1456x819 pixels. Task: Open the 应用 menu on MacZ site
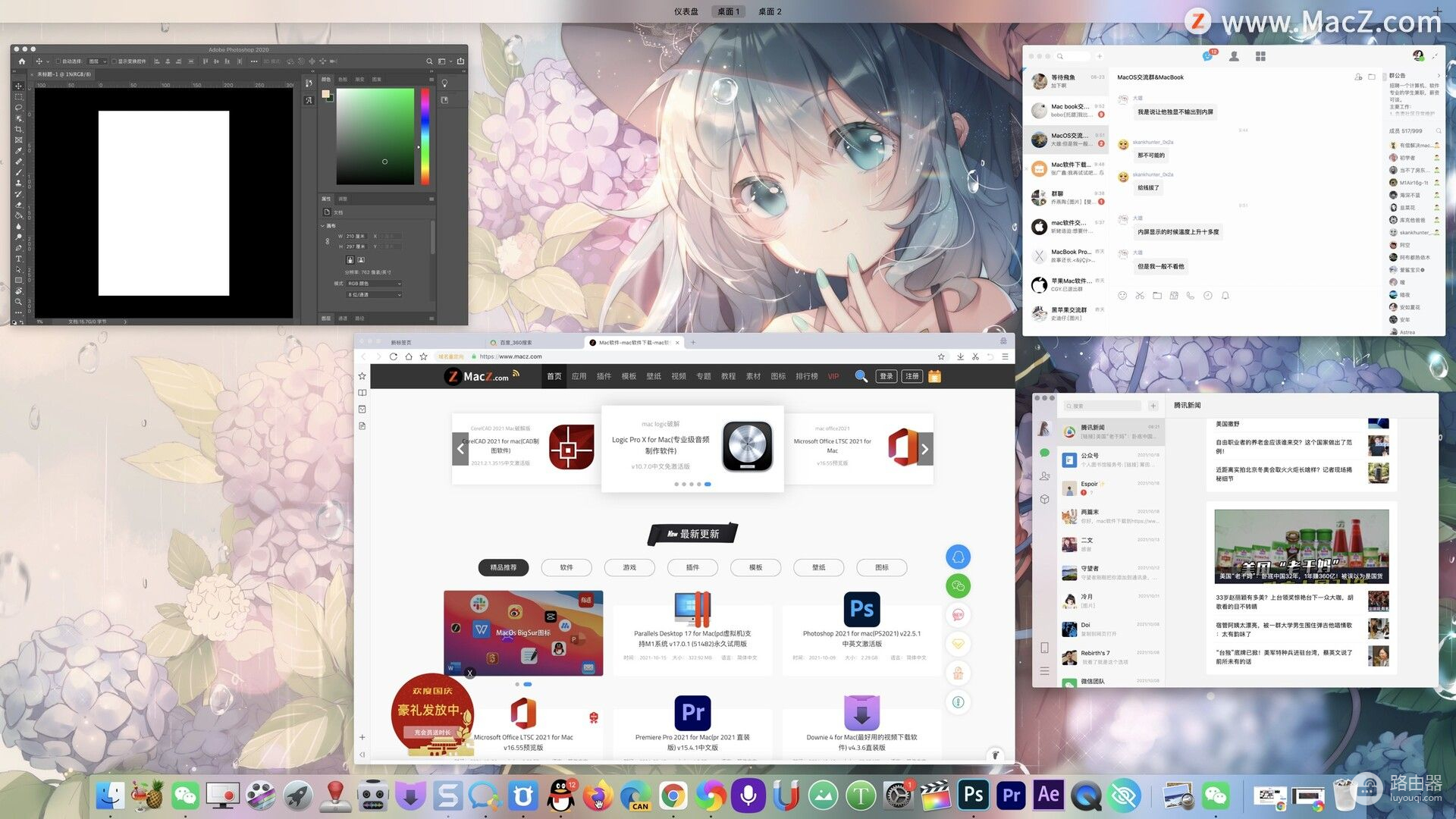click(x=579, y=376)
